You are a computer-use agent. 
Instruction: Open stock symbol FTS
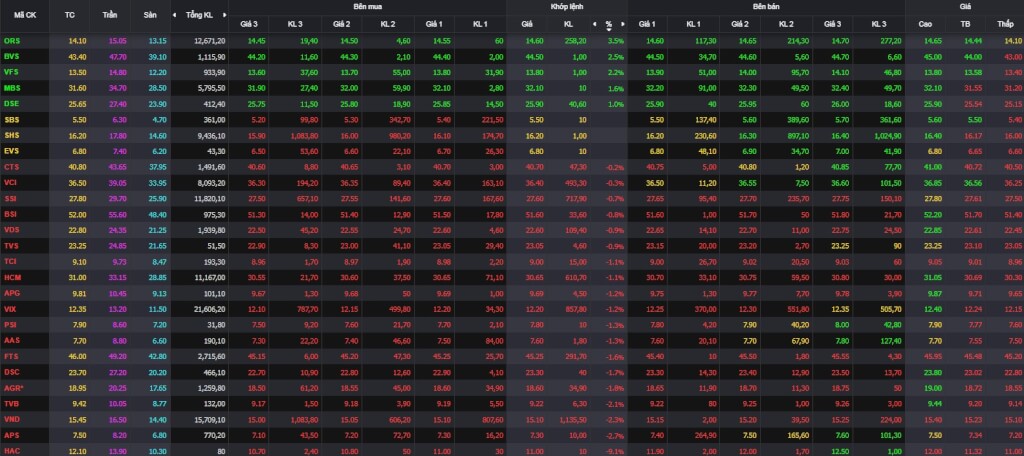pyautogui.click(x=11, y=355)
